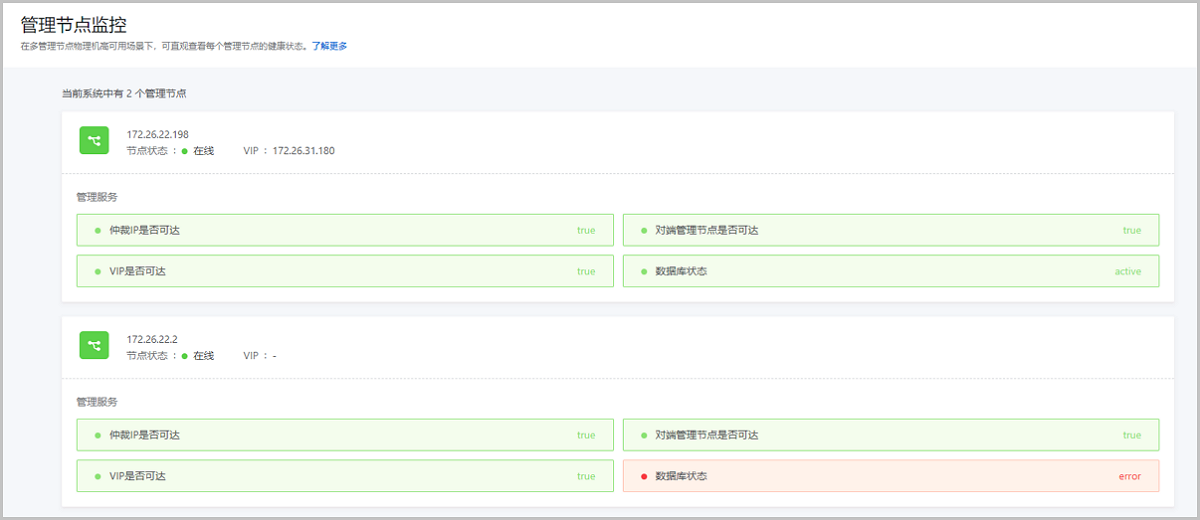
Task: Click the green dot beside 数据库状态 marked active
Action: click(644, 271)
